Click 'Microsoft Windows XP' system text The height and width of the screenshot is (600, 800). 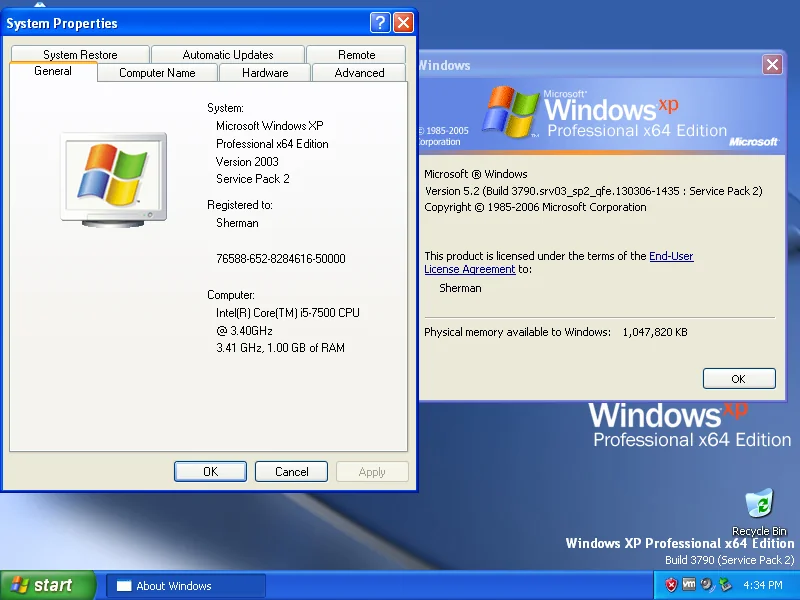click(269, 126)
